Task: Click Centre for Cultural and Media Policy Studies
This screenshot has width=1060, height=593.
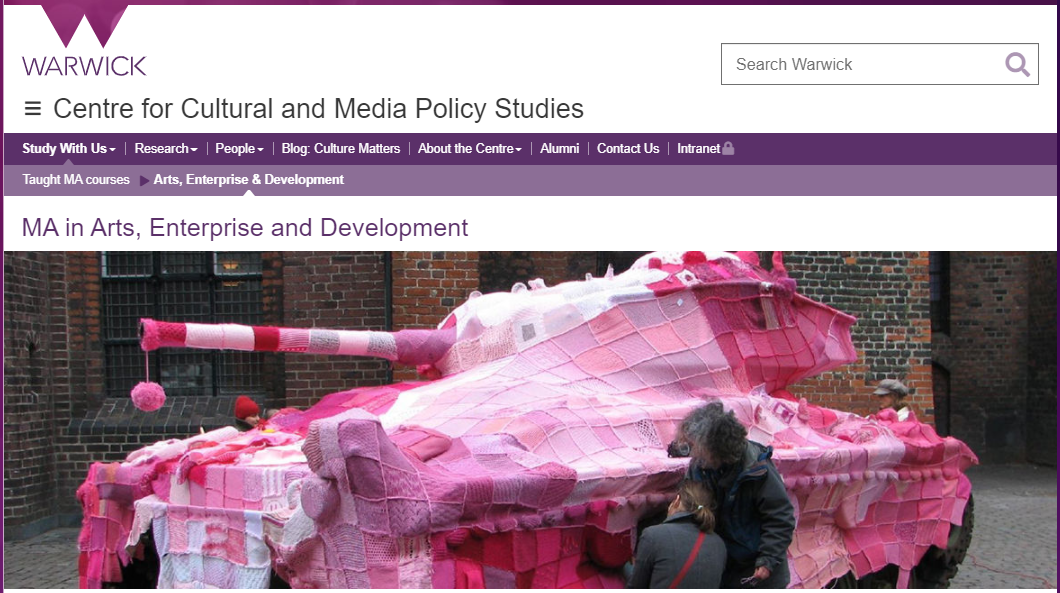Action: [x=318, y=109]
